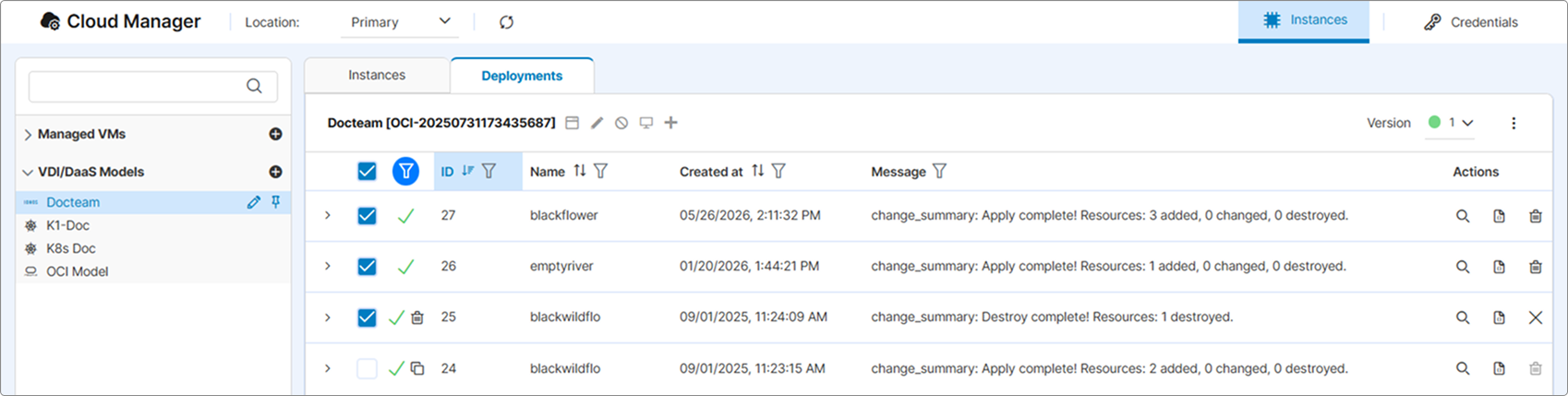
Task: Click the Cloud Manager logo
Action: 120,21
